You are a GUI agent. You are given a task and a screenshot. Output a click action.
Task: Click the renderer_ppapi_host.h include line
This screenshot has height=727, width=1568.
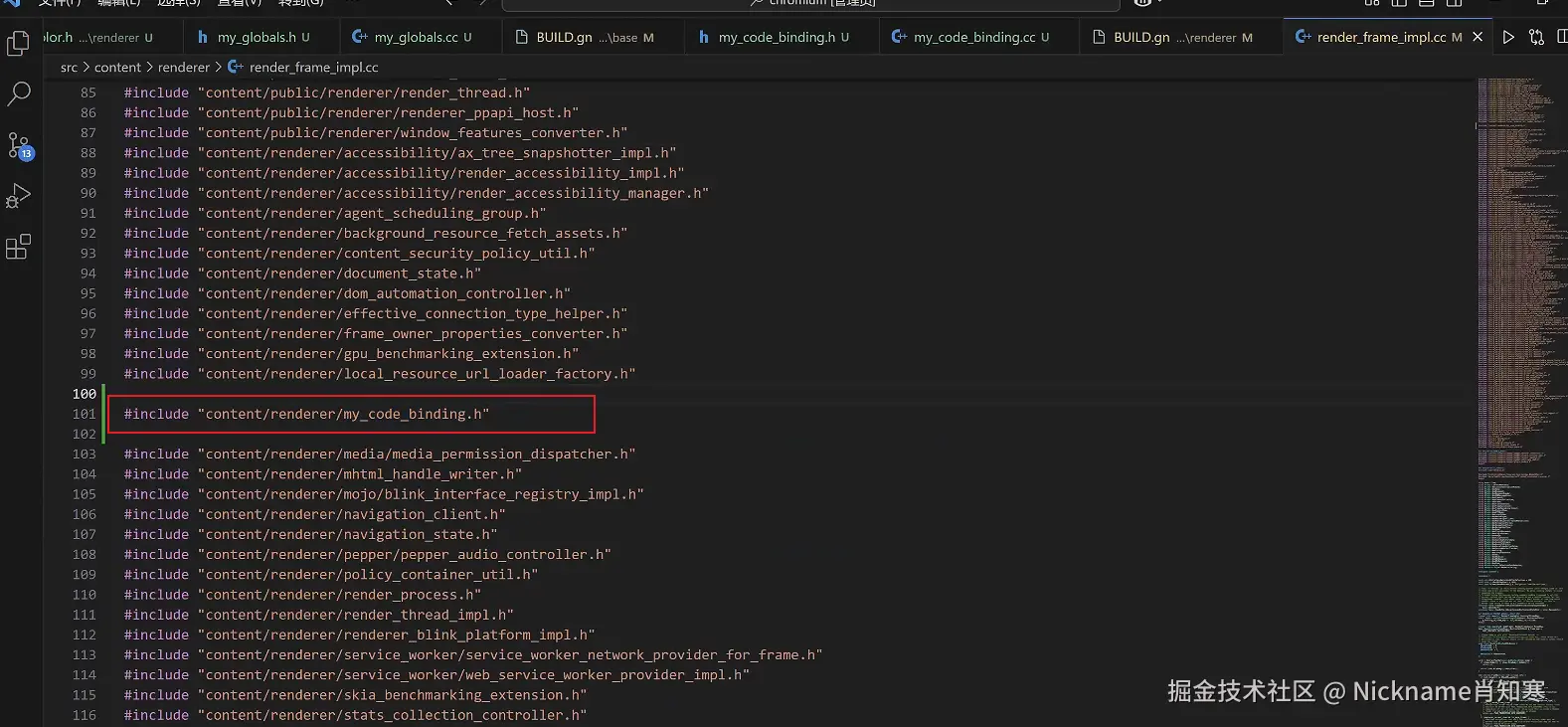tap(351, 112)
